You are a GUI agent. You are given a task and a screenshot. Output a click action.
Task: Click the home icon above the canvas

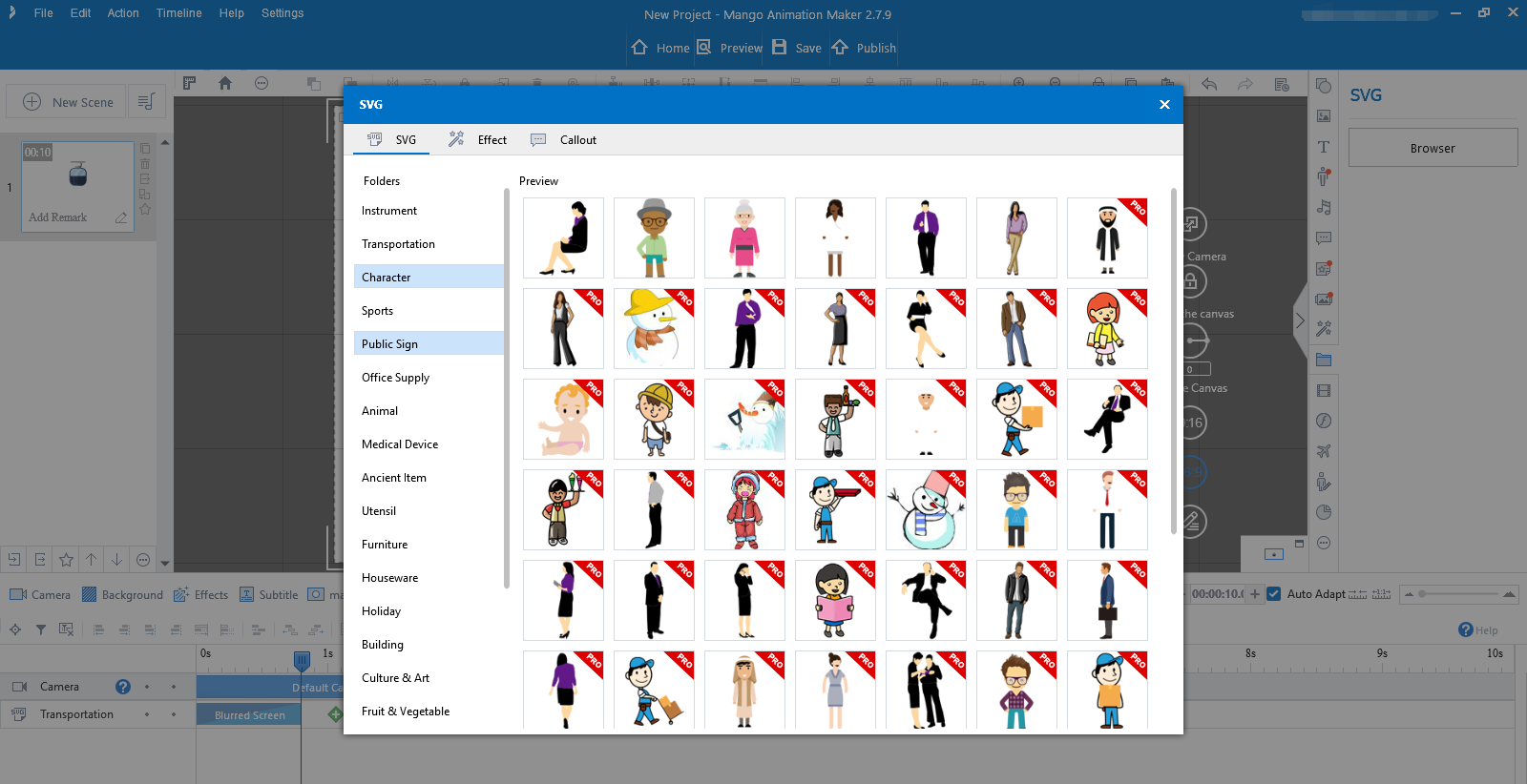[225, 84]
